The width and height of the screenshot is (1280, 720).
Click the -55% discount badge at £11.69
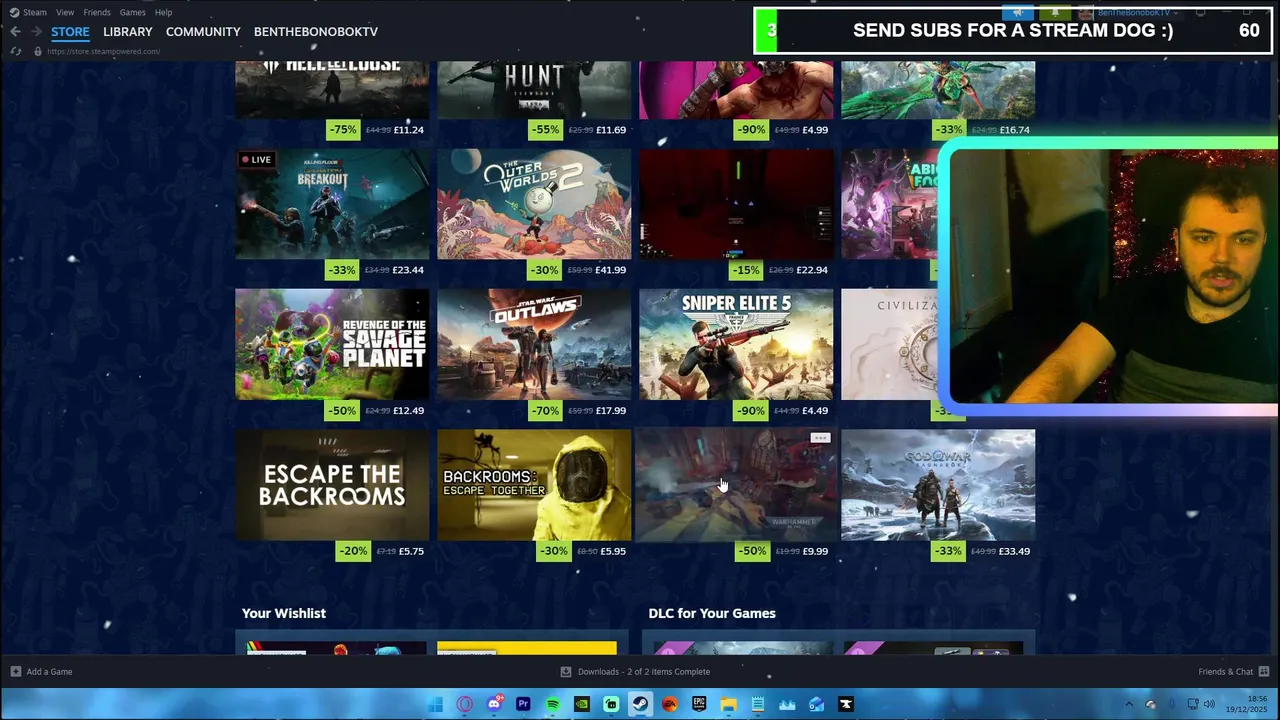[x=546, y=129]
